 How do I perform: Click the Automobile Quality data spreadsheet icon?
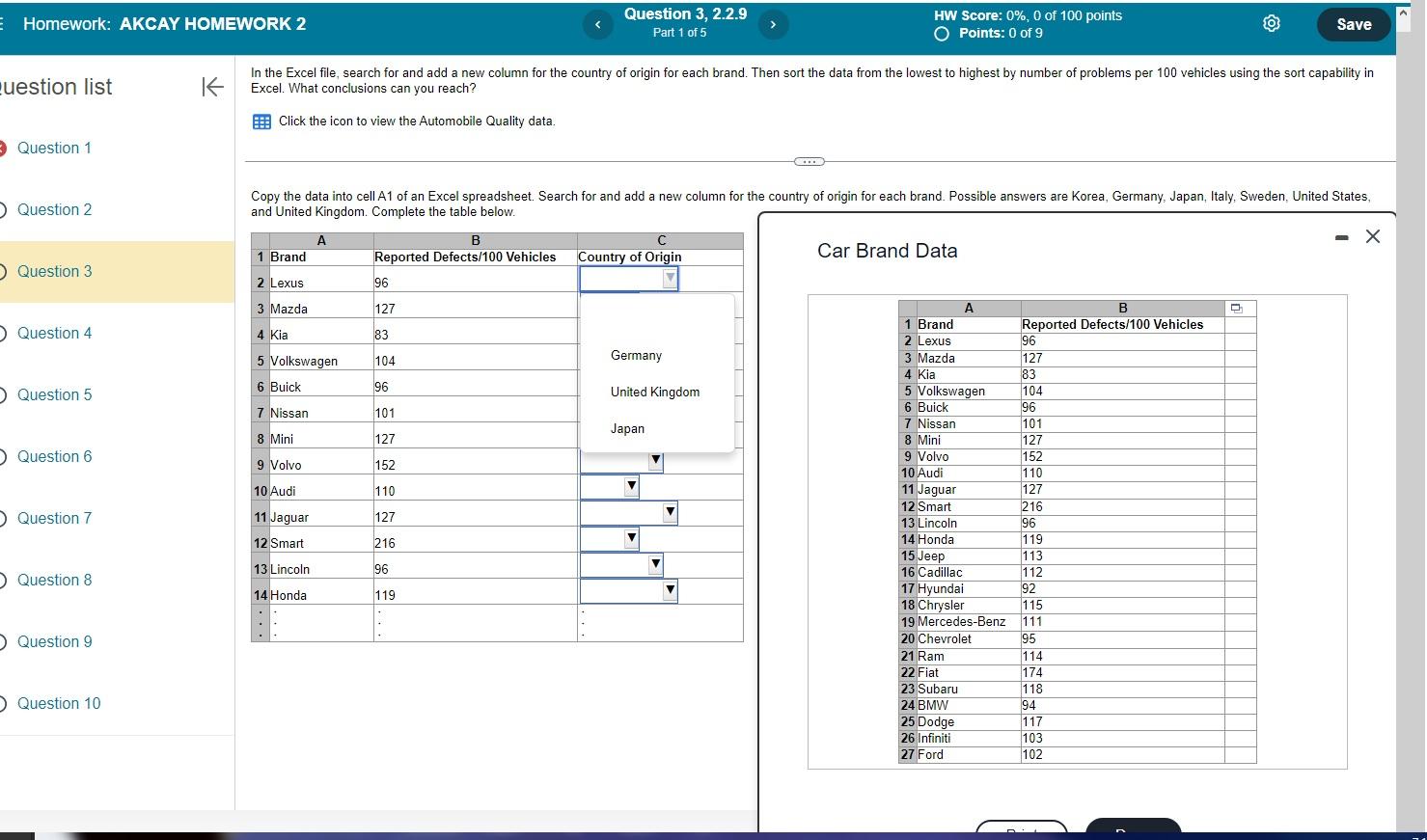pyautogui.click(x=261, y=122)
